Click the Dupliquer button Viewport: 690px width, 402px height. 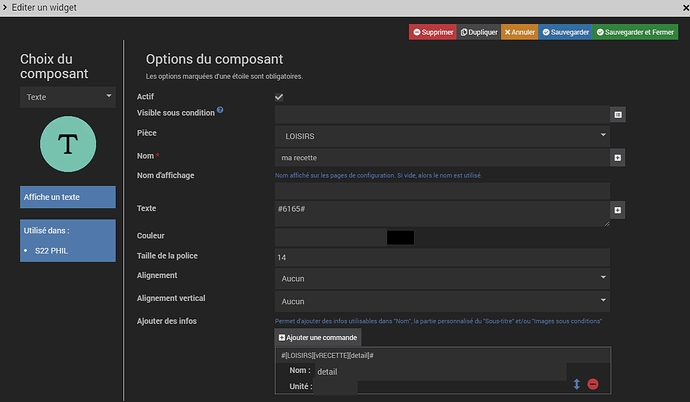coord(479,32)
